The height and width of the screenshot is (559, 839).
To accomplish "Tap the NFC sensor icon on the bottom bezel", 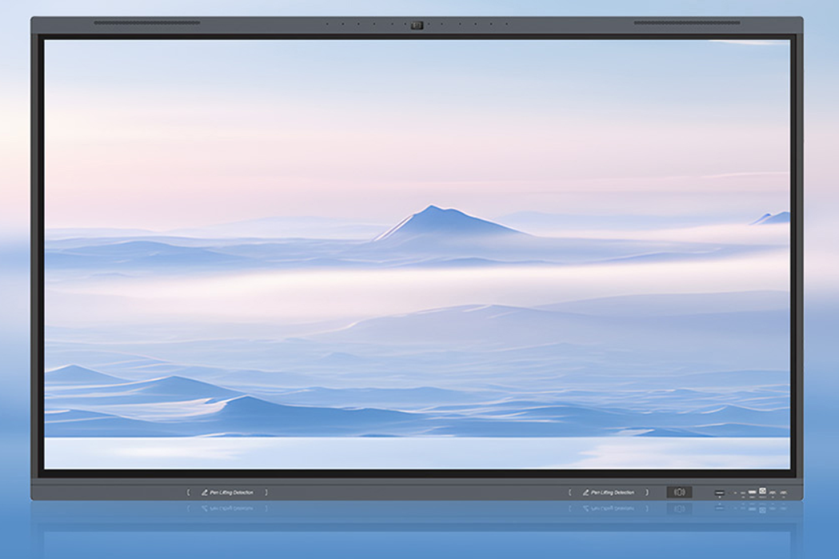I will tap(679, 492).
